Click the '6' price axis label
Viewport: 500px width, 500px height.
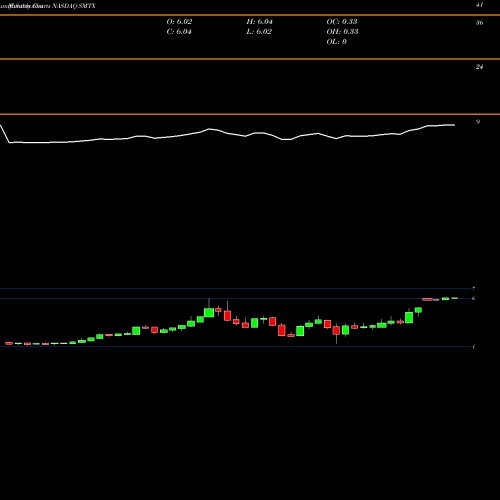coord(473,298)
